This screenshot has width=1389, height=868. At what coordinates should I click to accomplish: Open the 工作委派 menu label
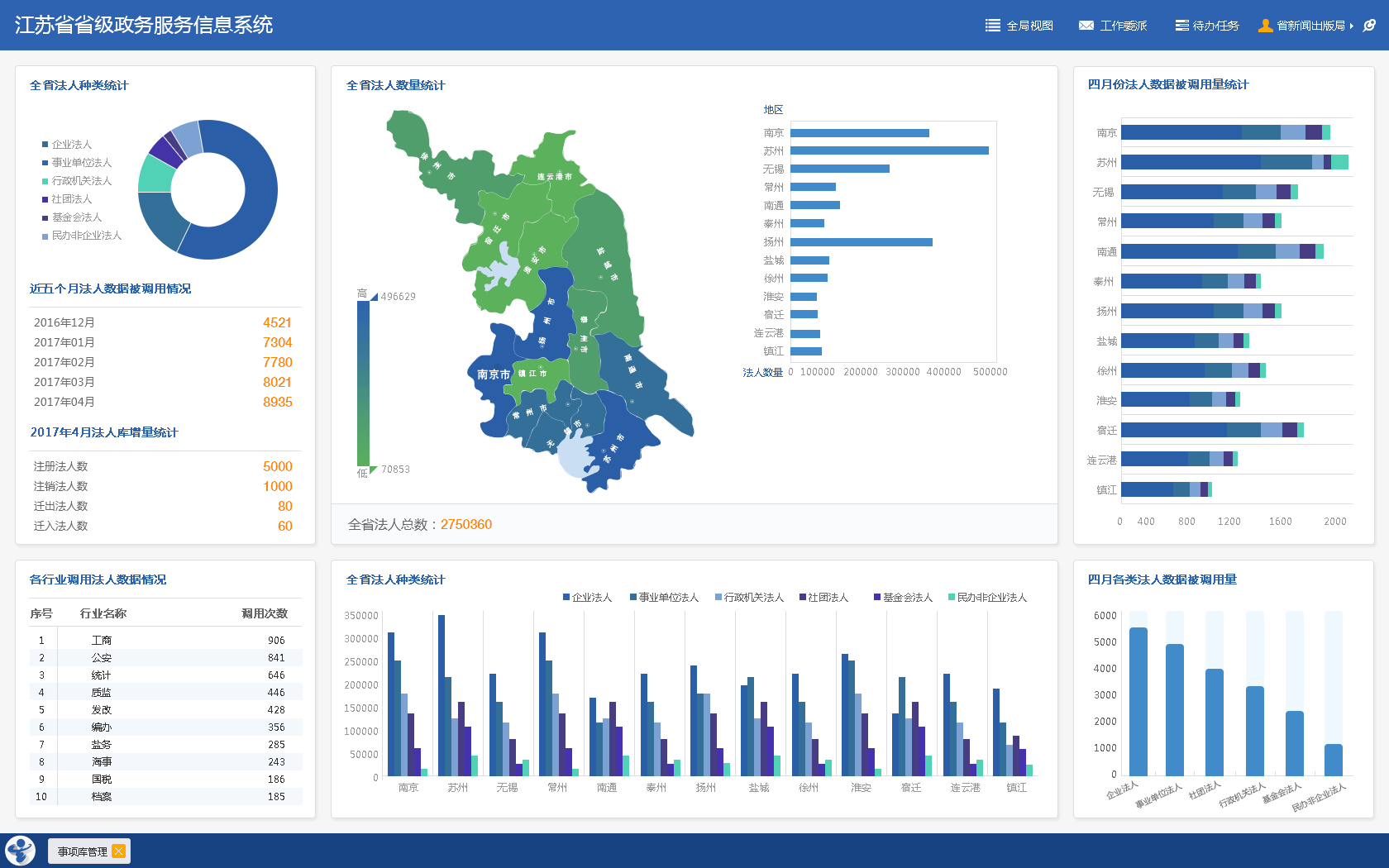pos(1124,26)
